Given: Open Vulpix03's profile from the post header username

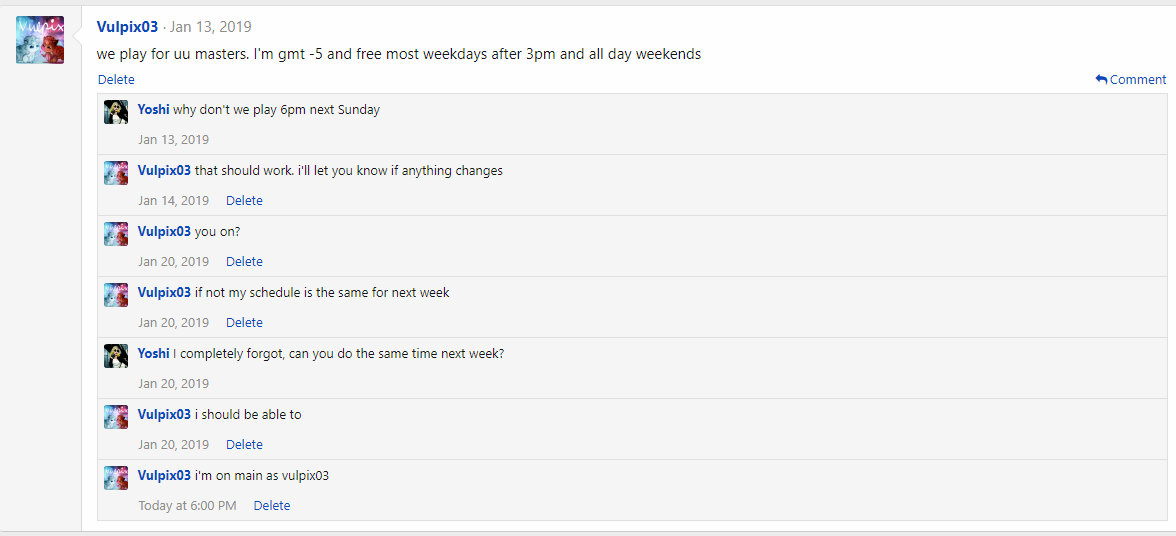Looking at the screenshot, I should pyautogui.click(x=127, y=27).
